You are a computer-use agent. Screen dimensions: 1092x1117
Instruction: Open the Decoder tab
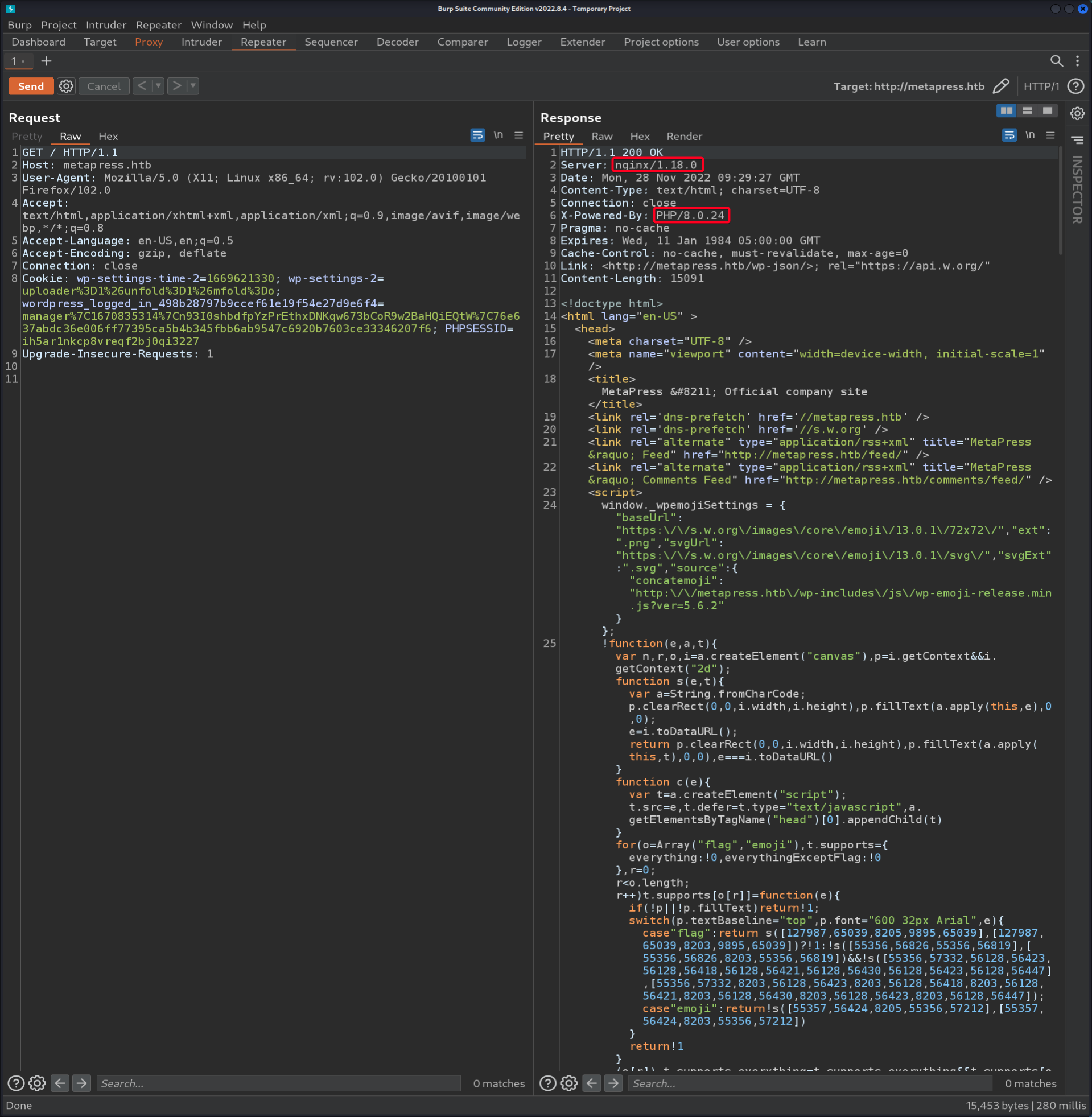[x=397, y=42]
